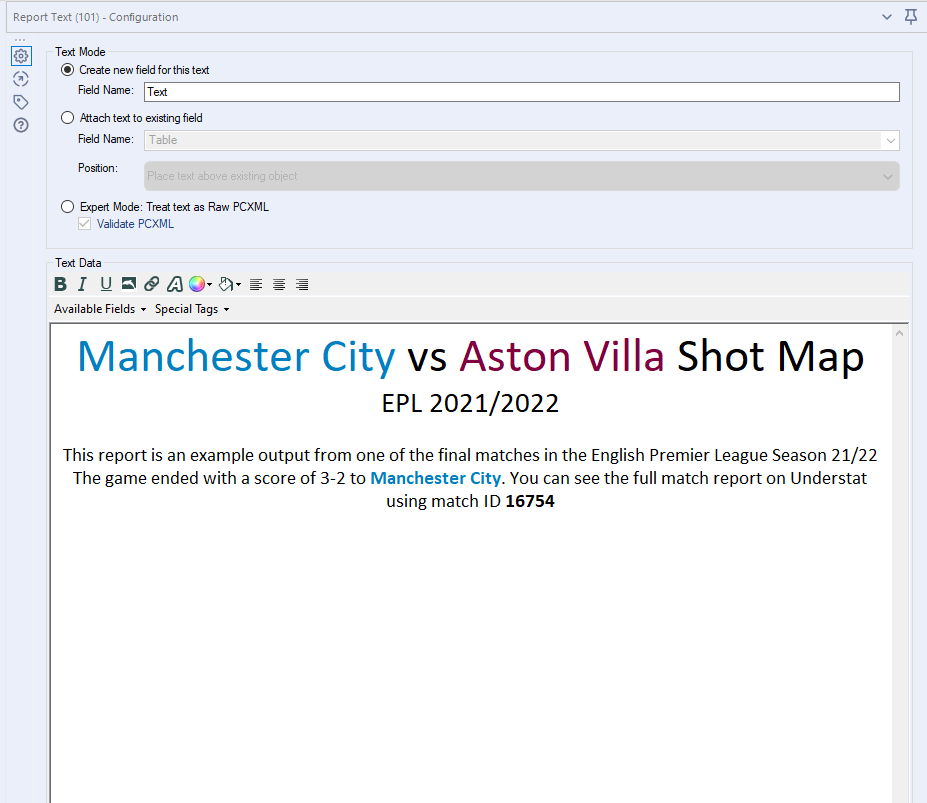Center-align the report text
927x803 pixels.
point(279,285)
